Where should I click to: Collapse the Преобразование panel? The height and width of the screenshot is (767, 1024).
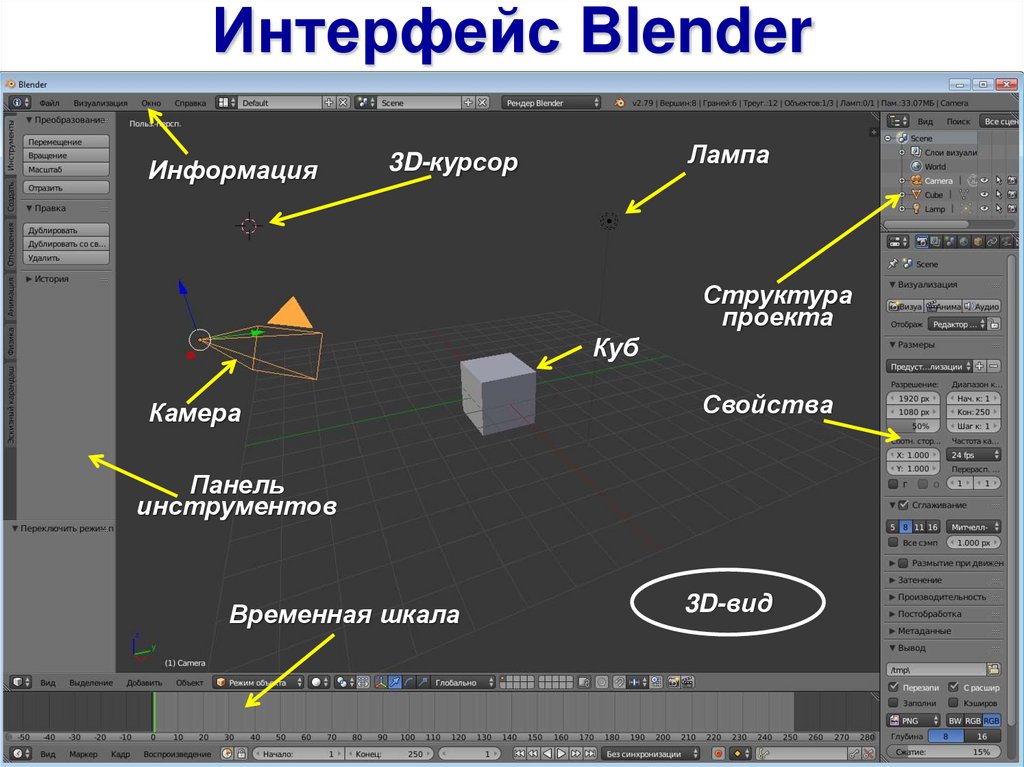[65, 120]
